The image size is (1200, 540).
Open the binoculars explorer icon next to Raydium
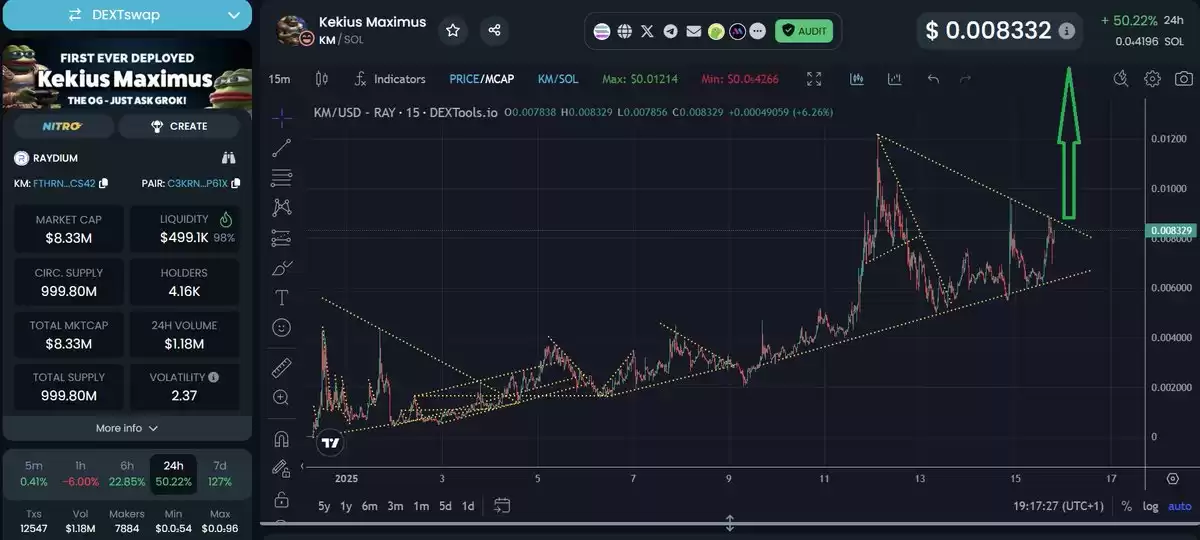click(228, 157)
